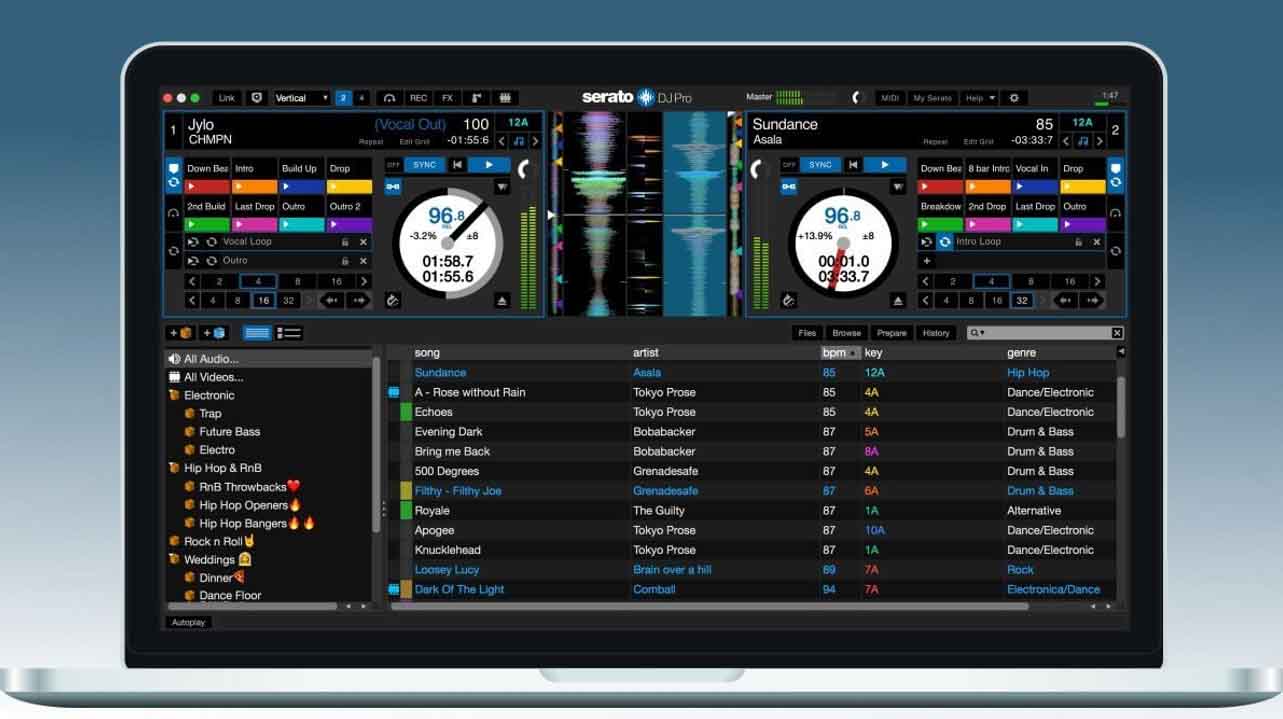Image resolution: width=1283 pixels, height=719 pixels.
Task: Switch to the History tab
Action: (936, 332)
